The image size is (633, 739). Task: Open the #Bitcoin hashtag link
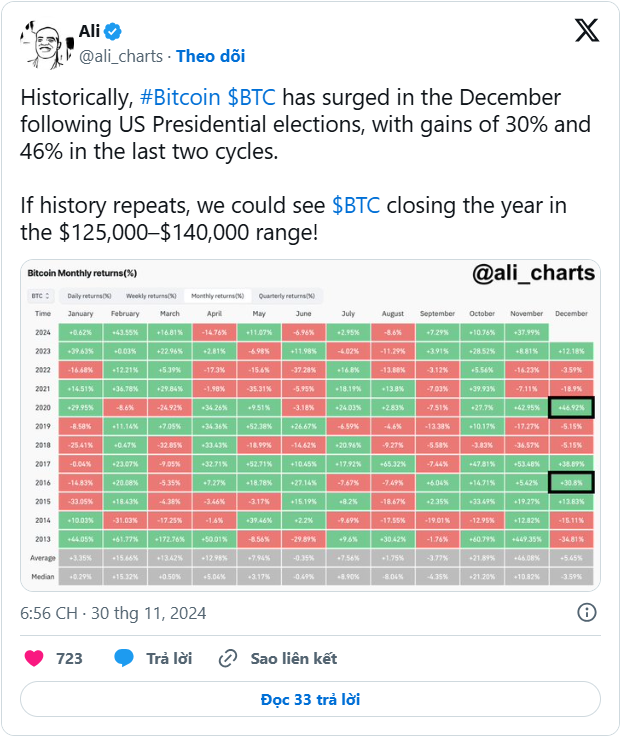click(x=180, y=98)
